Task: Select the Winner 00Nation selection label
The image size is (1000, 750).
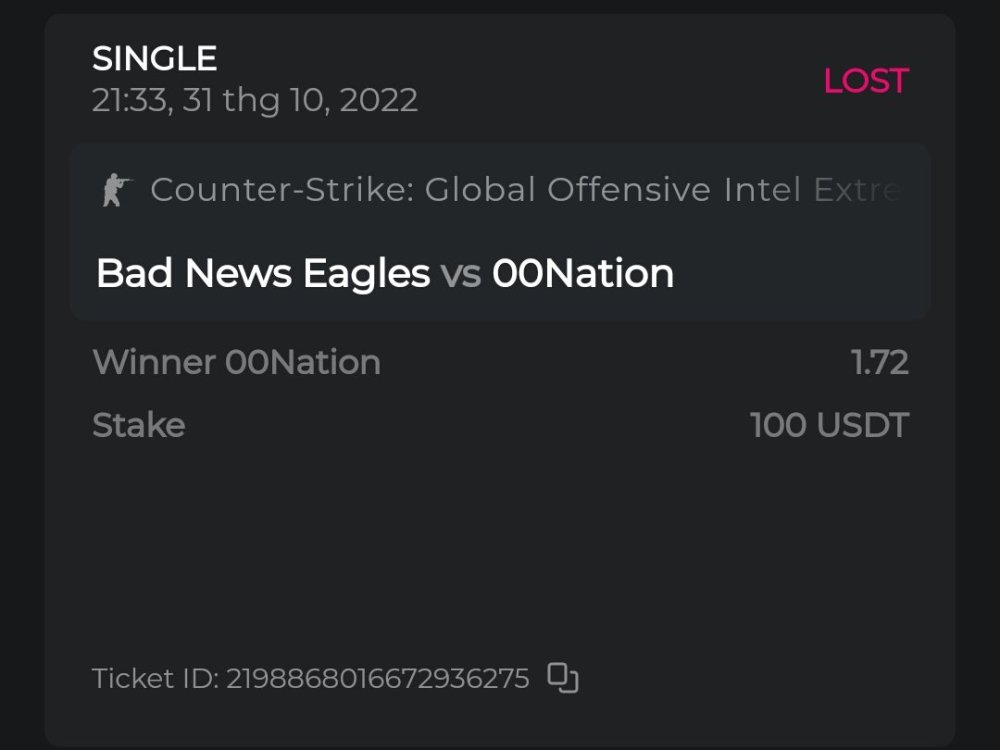Action: (236, 362)
